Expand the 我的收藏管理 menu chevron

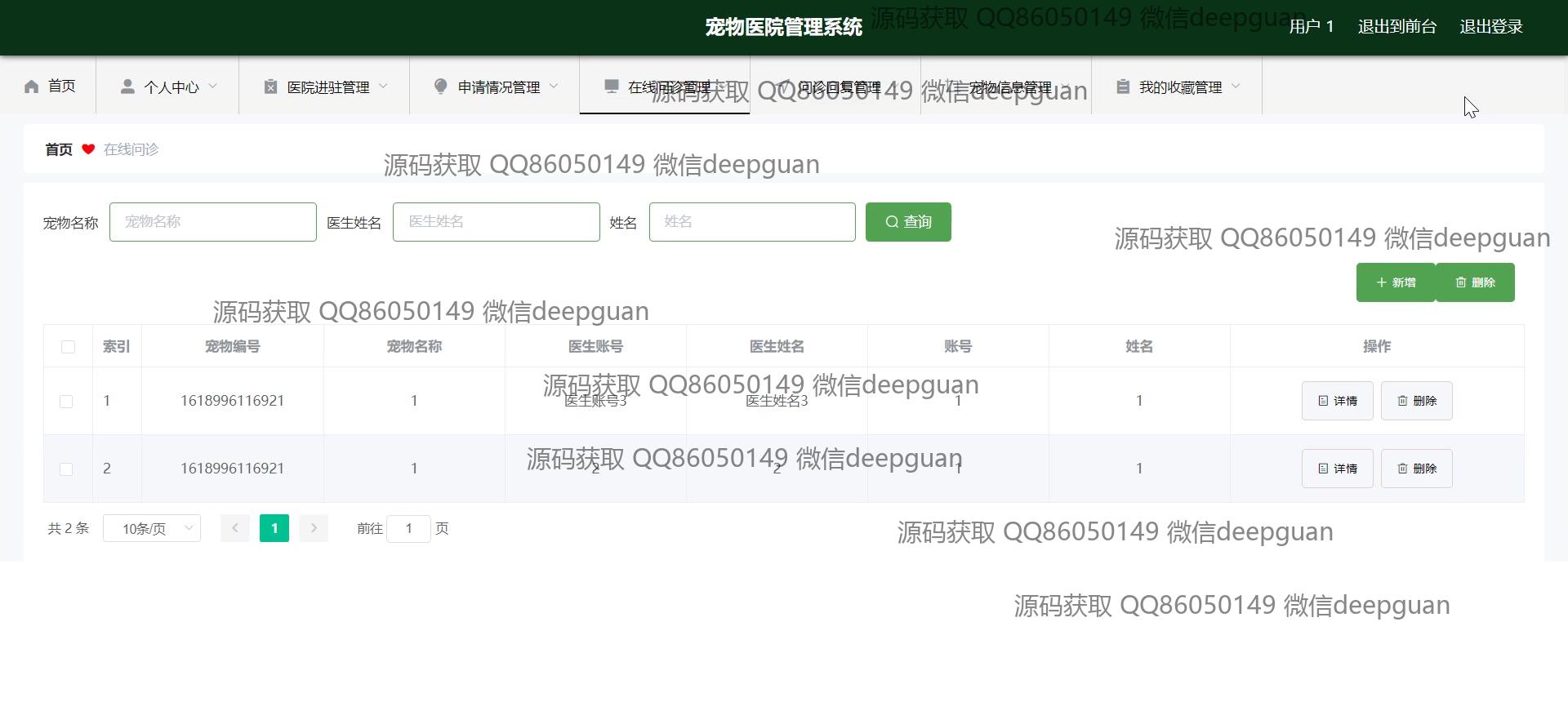[x=1236, y=87]
